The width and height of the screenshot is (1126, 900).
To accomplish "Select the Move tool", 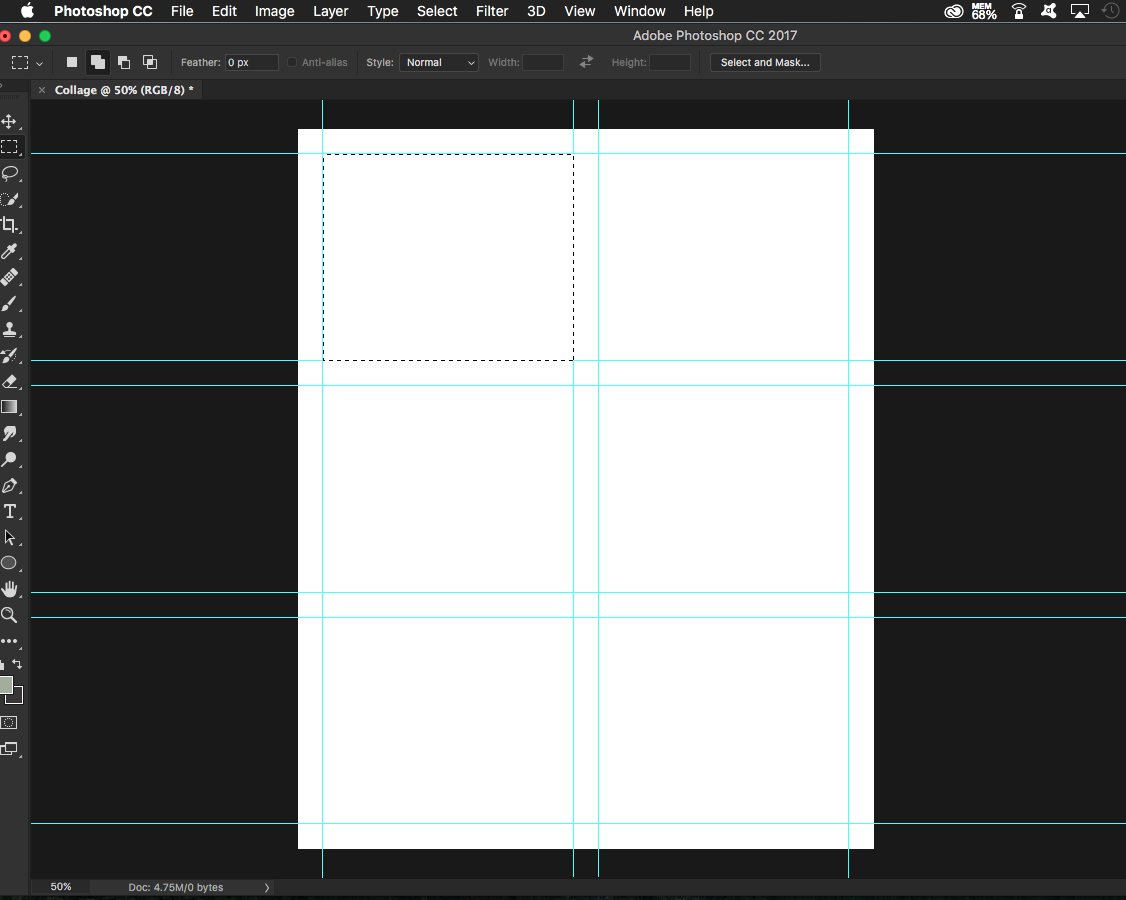I will [x=9, y=121].
